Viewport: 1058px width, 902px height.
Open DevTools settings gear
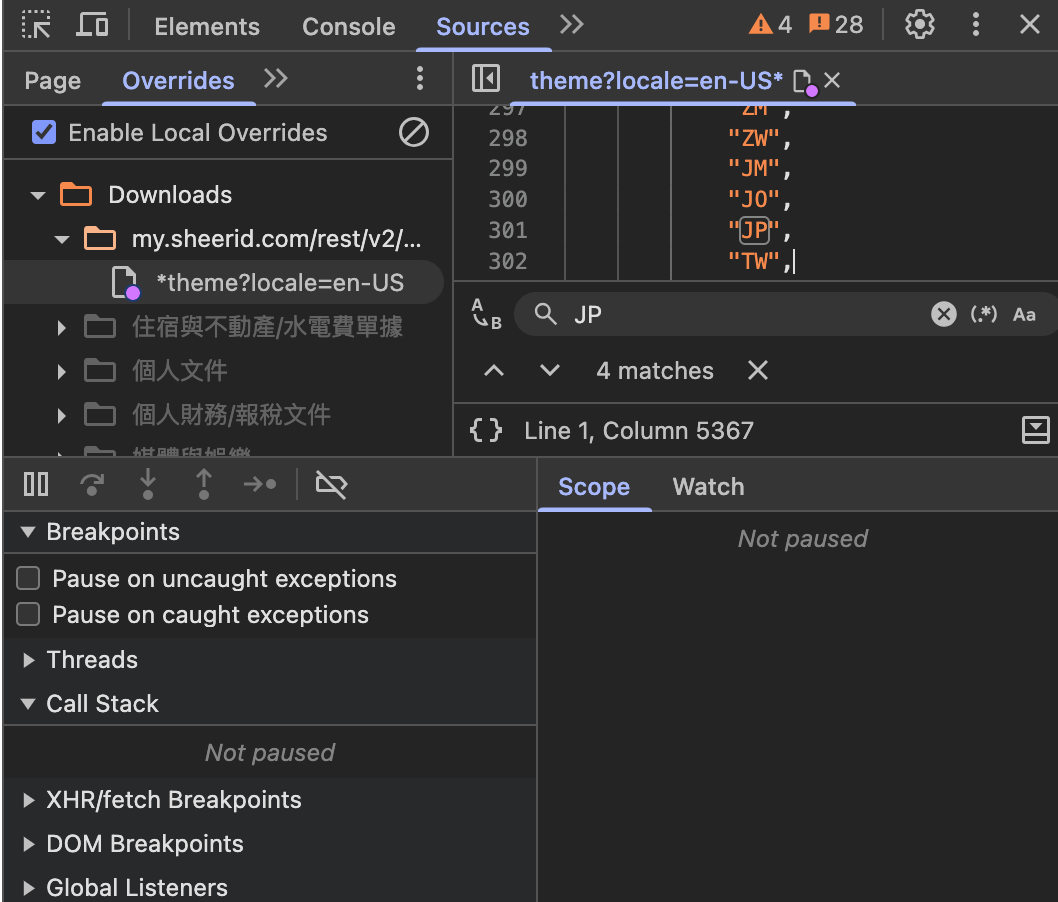click(919, 25)
